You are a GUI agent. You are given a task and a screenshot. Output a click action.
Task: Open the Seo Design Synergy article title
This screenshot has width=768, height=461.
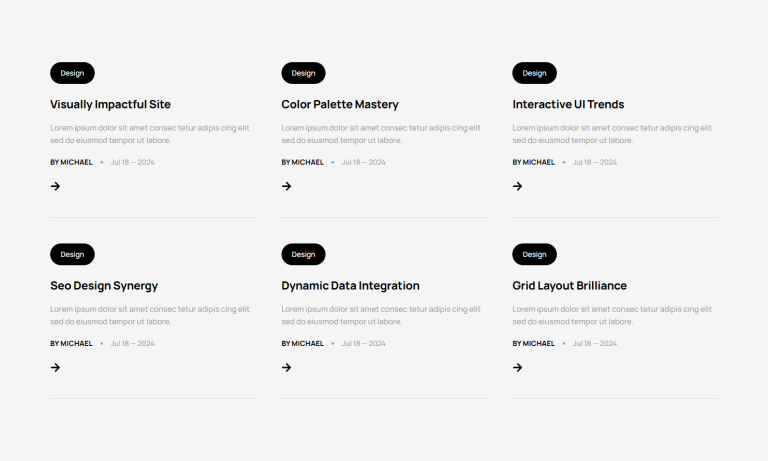(x=104, y=286)
